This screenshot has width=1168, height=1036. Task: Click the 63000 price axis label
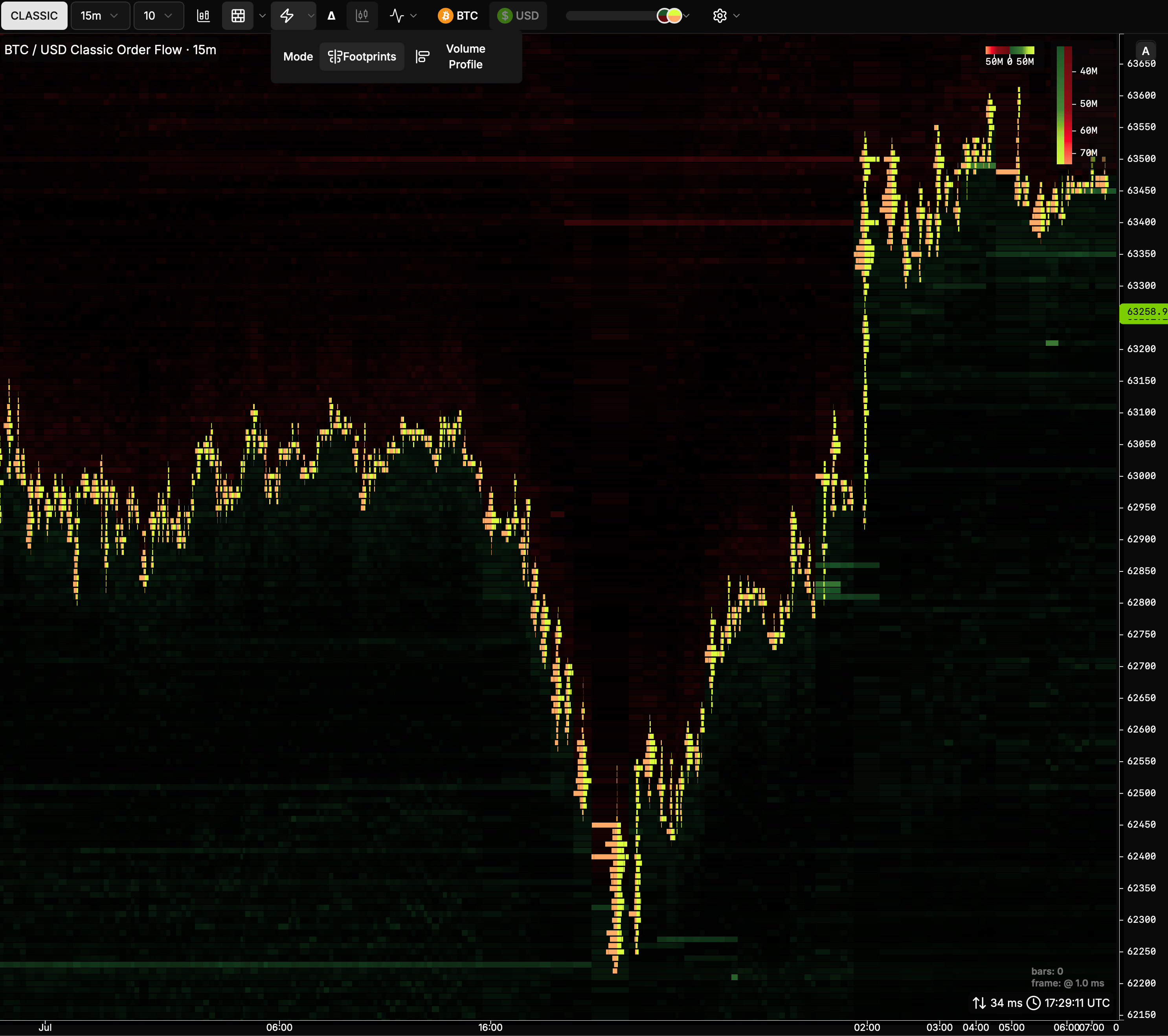tap(1141, 476)
